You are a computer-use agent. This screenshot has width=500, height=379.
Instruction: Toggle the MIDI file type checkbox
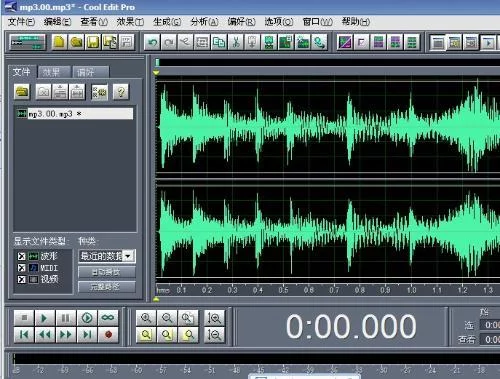tap(22, 268)
